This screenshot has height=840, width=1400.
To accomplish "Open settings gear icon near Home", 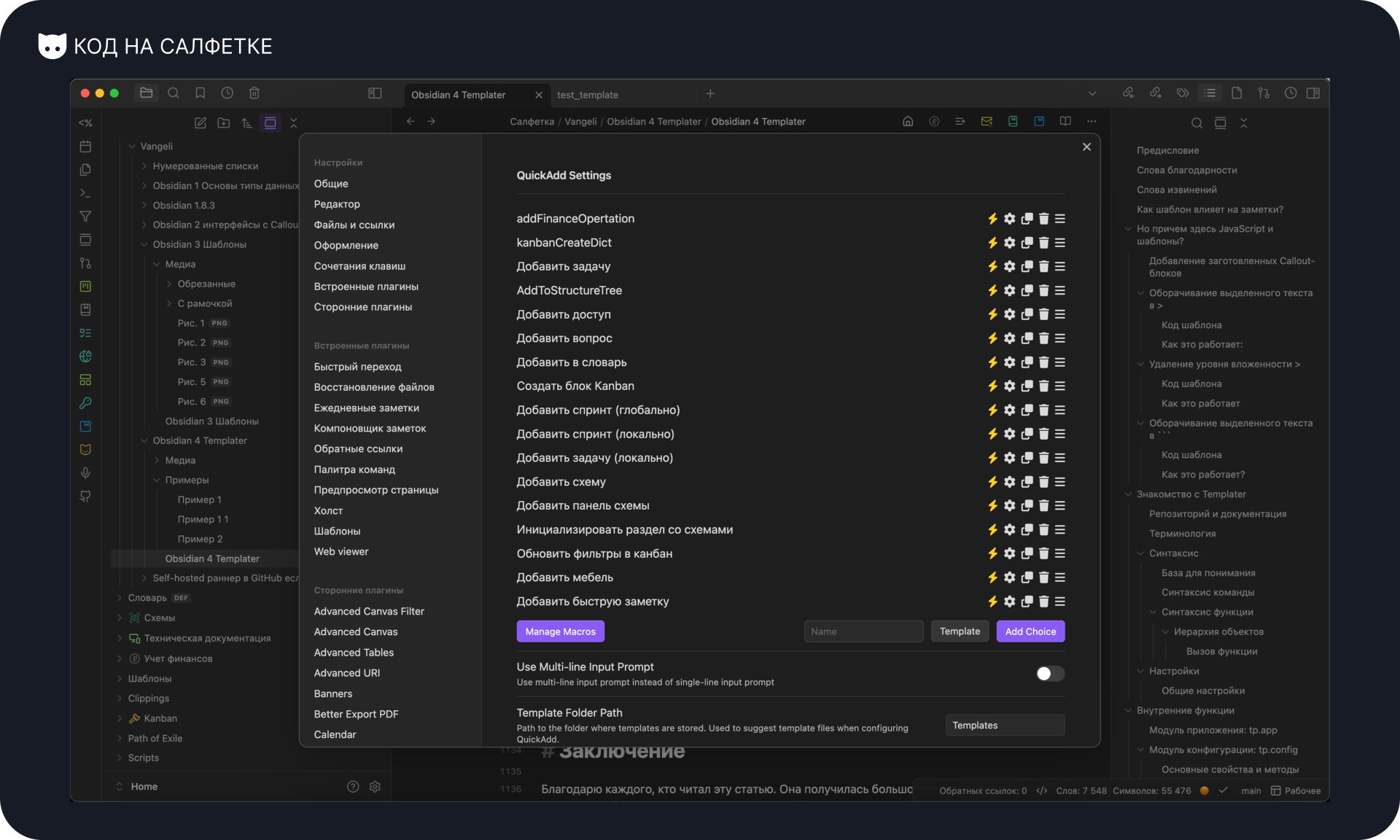I will (375, 787).
